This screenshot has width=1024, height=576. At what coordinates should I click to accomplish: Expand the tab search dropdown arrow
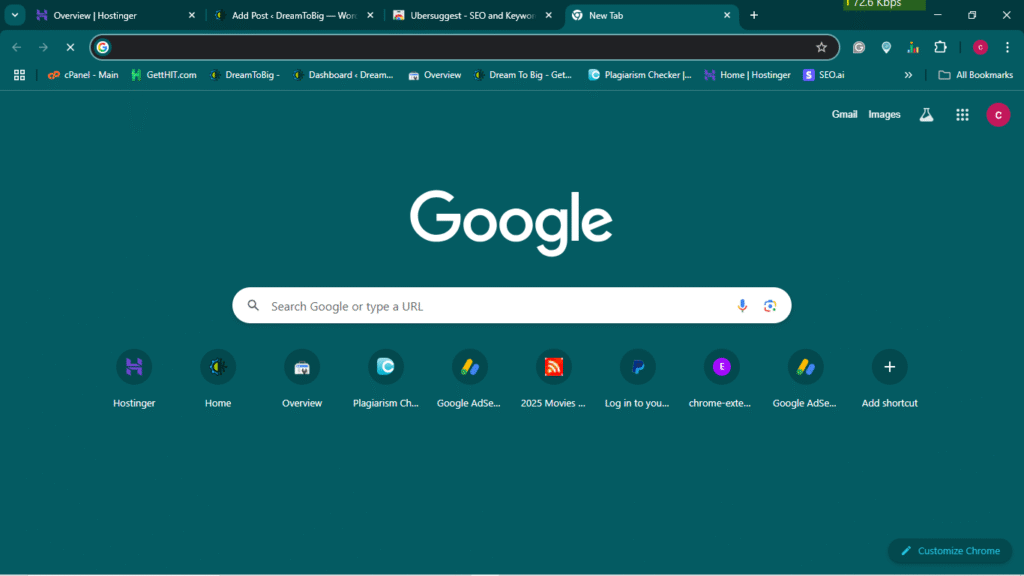coord(16,15)
